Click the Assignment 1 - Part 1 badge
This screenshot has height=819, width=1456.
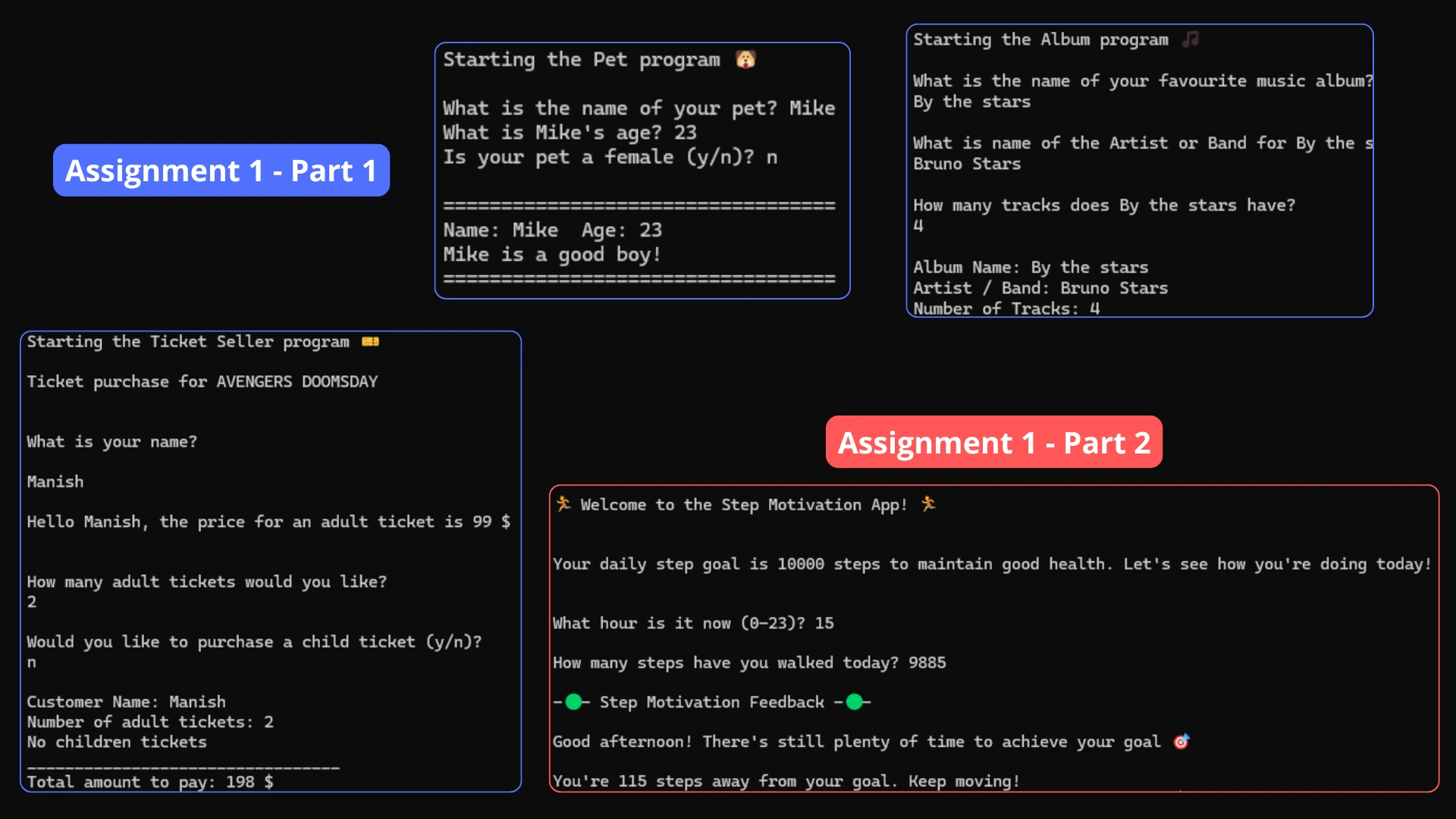[x=221, y=171]
